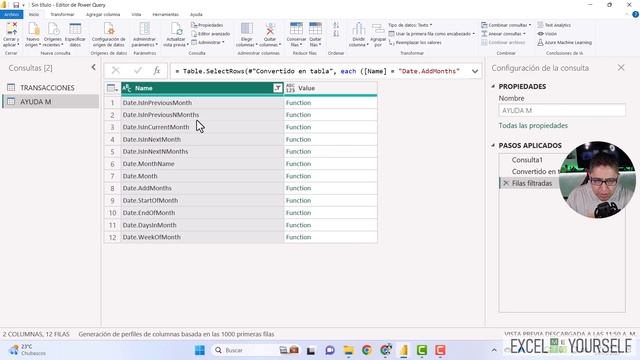The image size is (640, 360).
Task: Click Quitar filas icon
Action: (x=315, y=29)
